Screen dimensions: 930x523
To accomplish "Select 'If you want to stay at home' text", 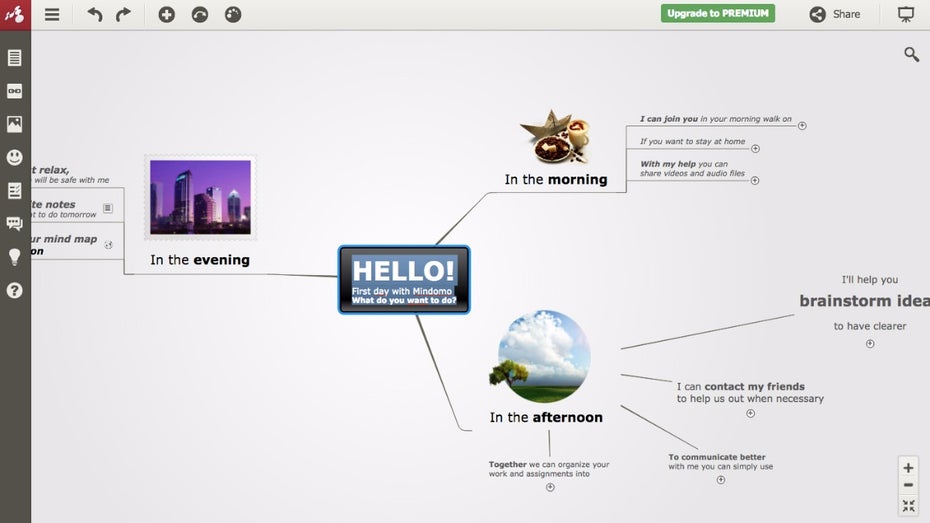I will point(692,141).
